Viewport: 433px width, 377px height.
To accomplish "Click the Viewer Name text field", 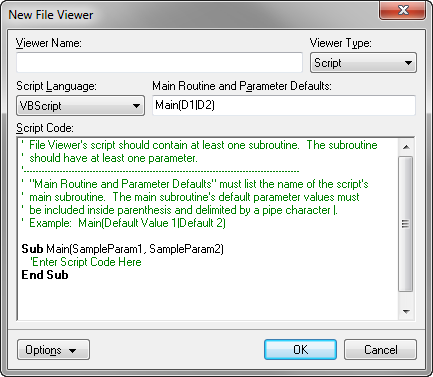I will coord(159,62).
